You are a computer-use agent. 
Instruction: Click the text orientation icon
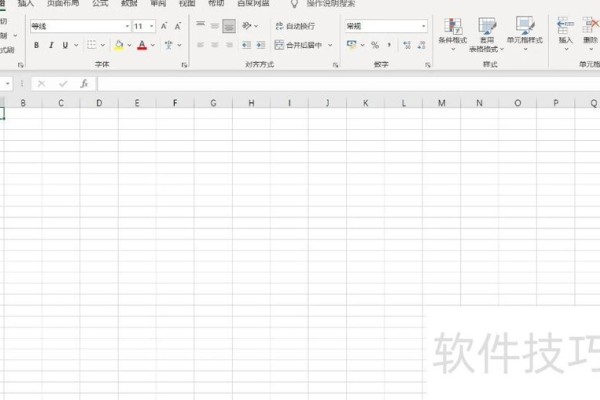(247, 26)
